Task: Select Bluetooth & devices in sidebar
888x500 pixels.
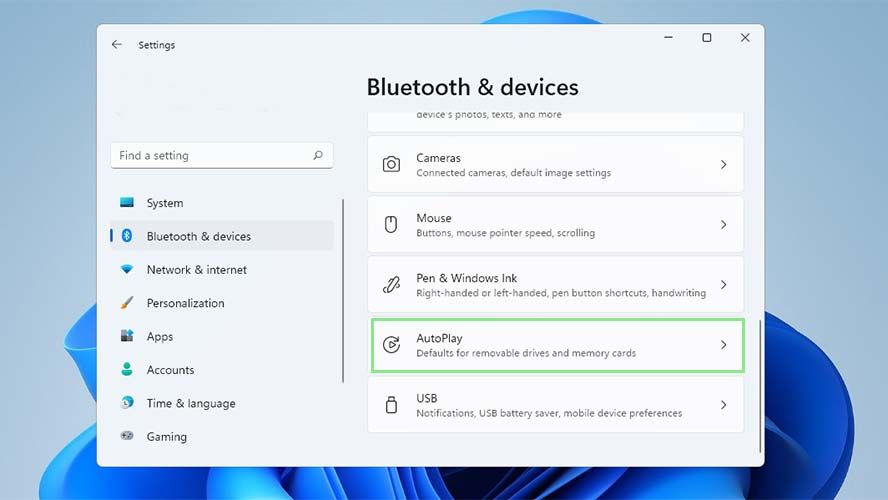Action: pyautogui.click(x=222, y=236)
